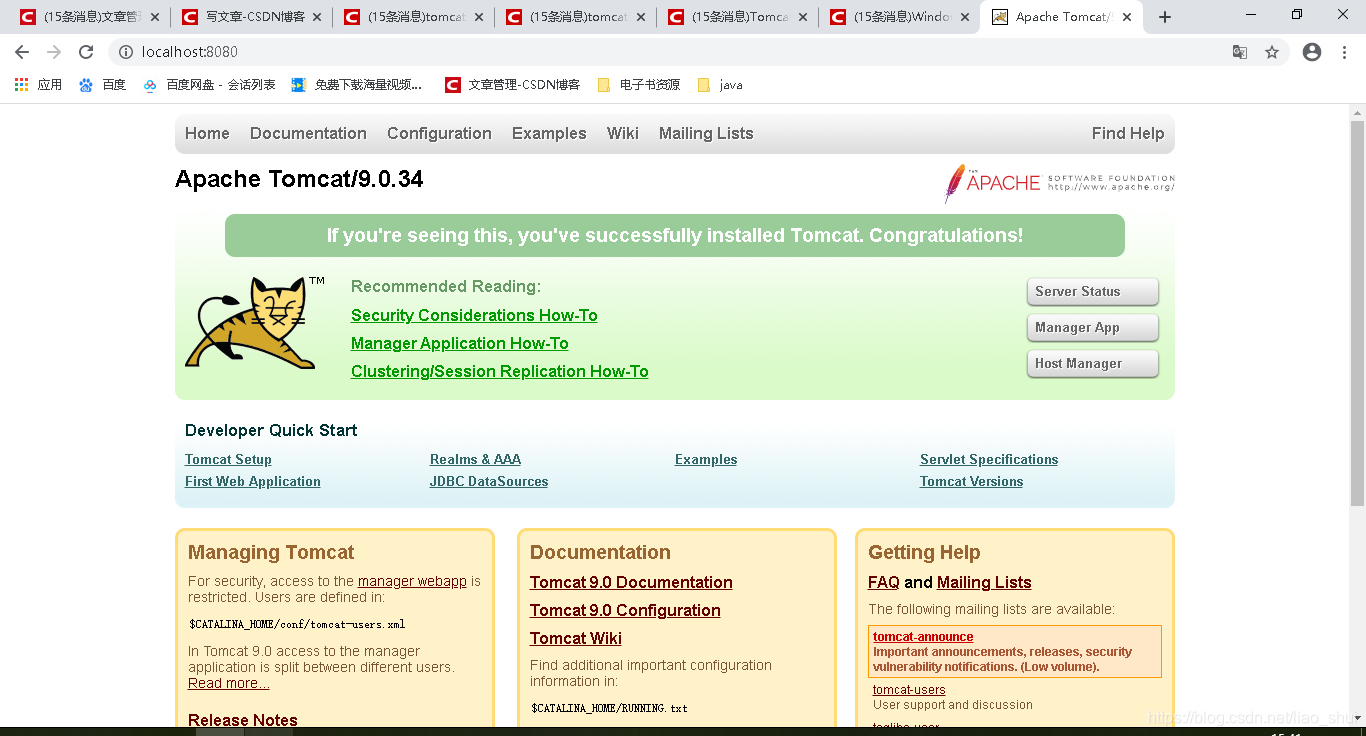Screen dimensions: 1366x736
Task: Click the Read more... link
Action: 229,683
